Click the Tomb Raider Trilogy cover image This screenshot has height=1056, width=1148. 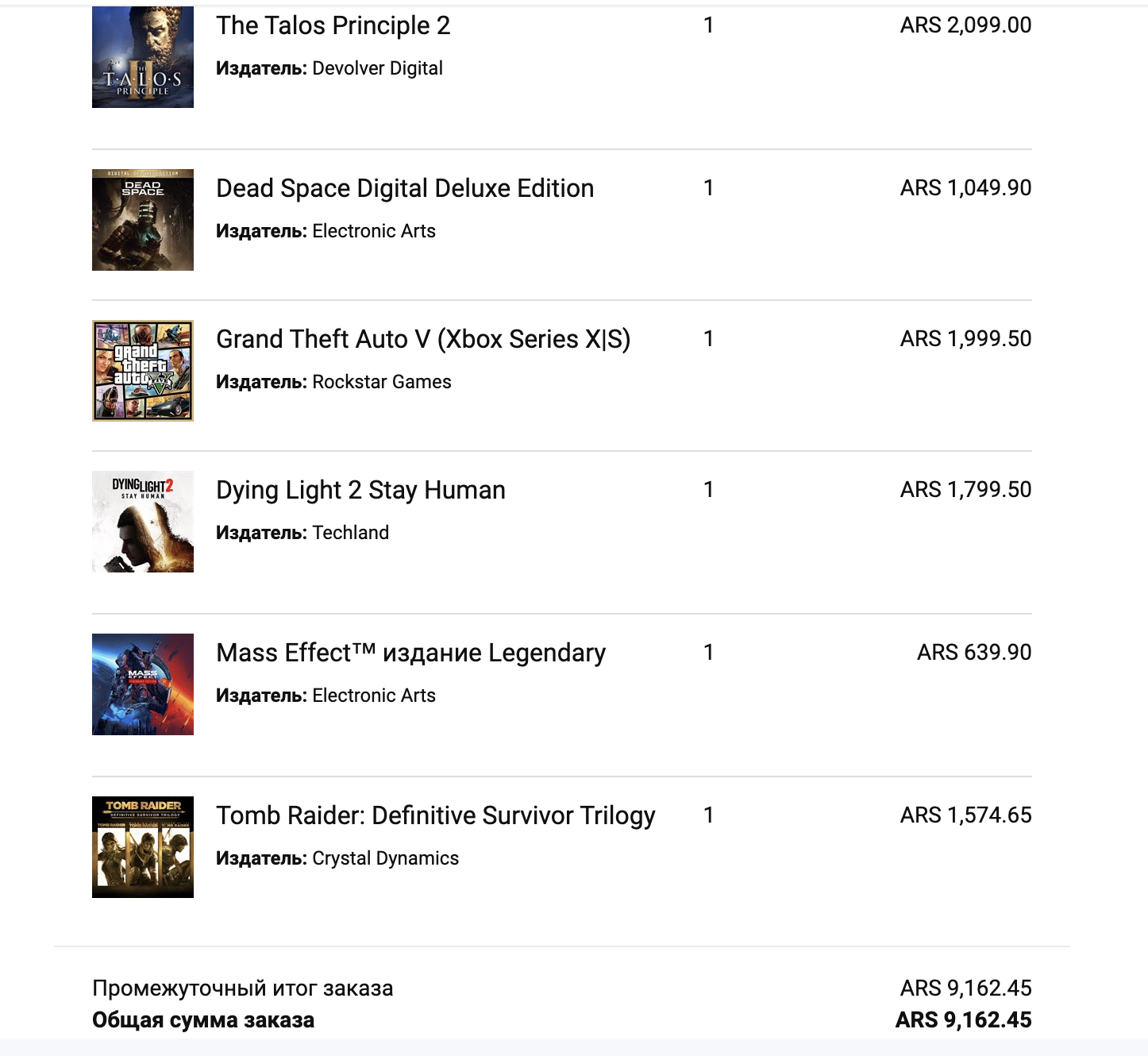point(143,847)
